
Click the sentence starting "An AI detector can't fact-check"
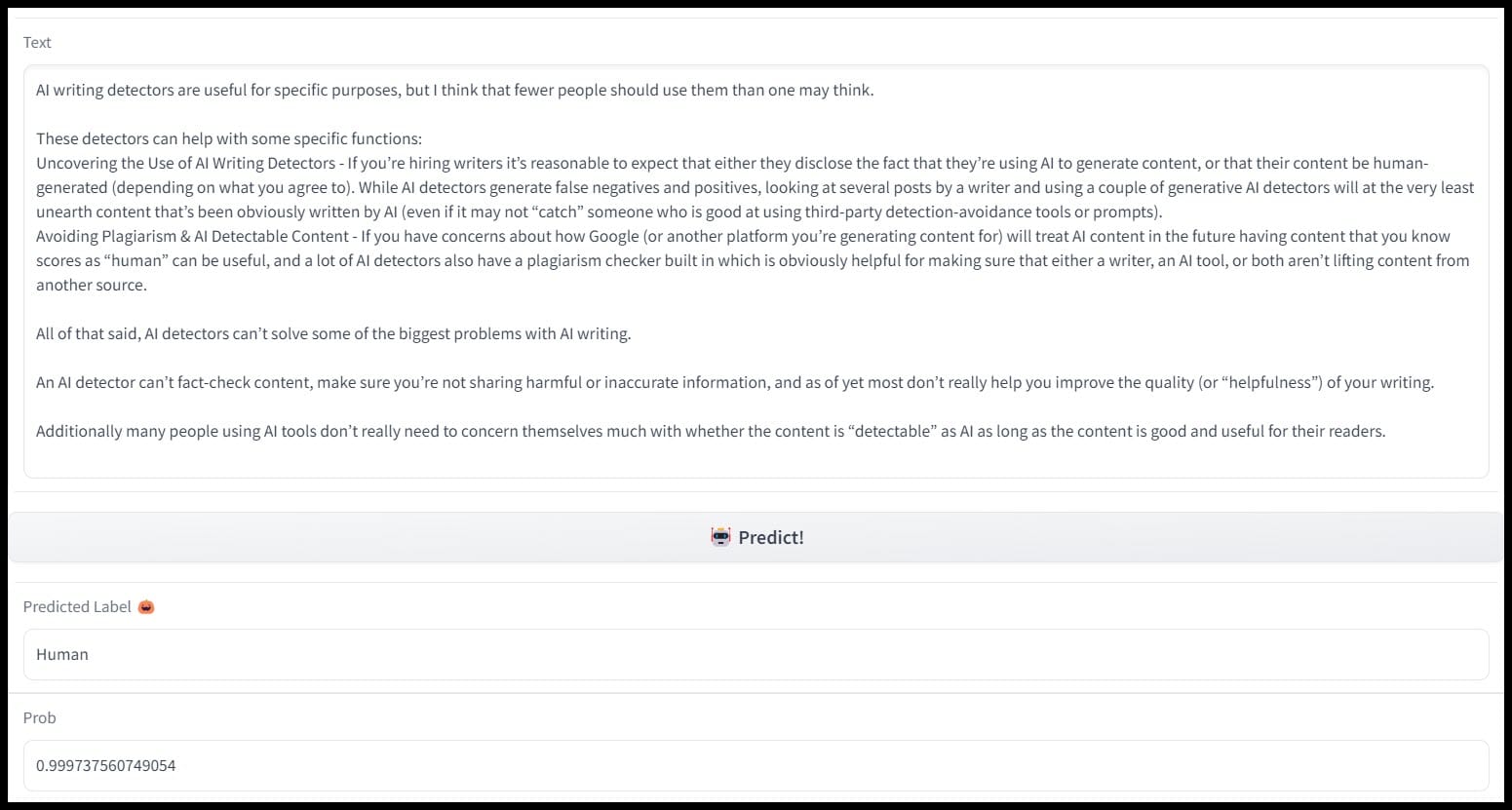(174, 382)
